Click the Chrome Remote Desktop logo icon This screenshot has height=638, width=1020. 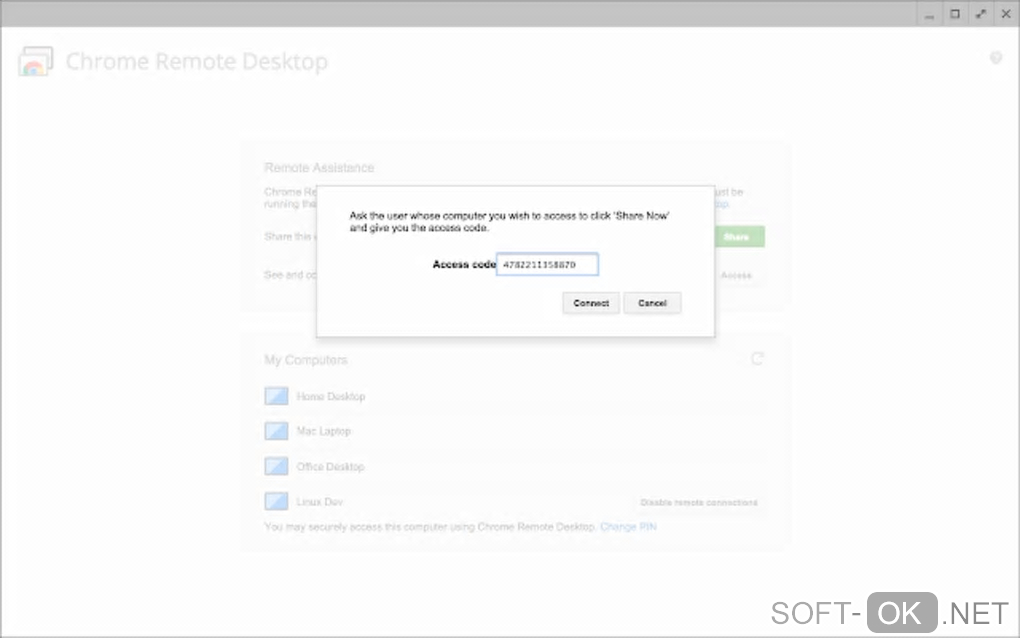pos(36,61)
